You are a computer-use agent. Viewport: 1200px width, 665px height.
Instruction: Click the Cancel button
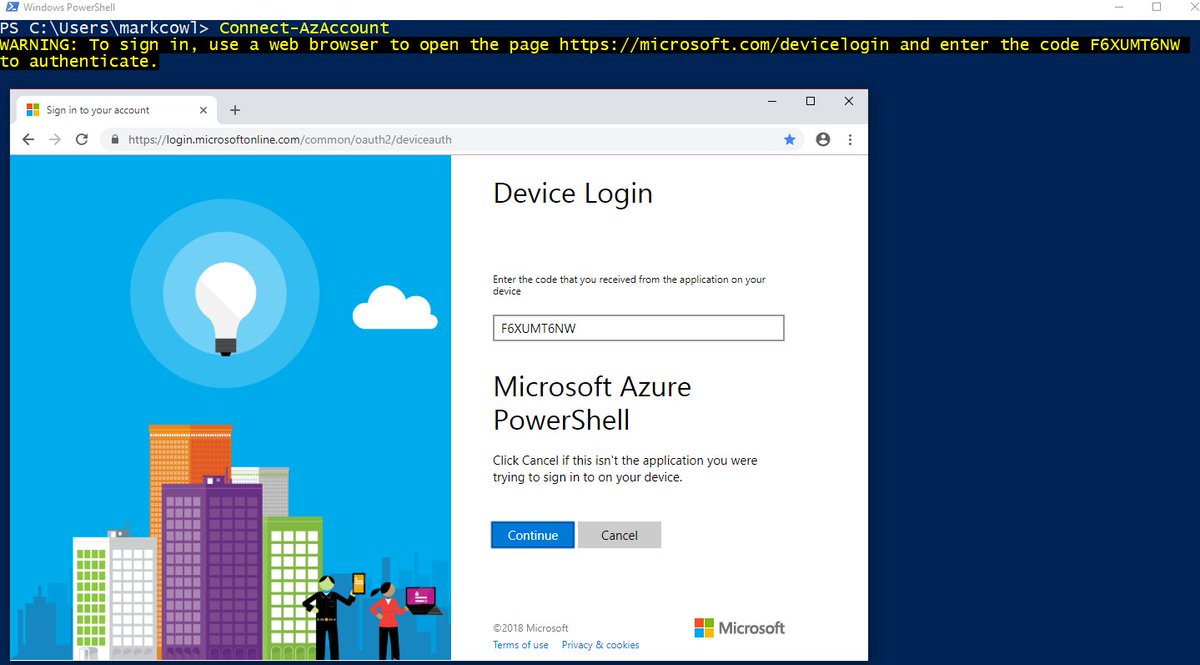[619, 535]
